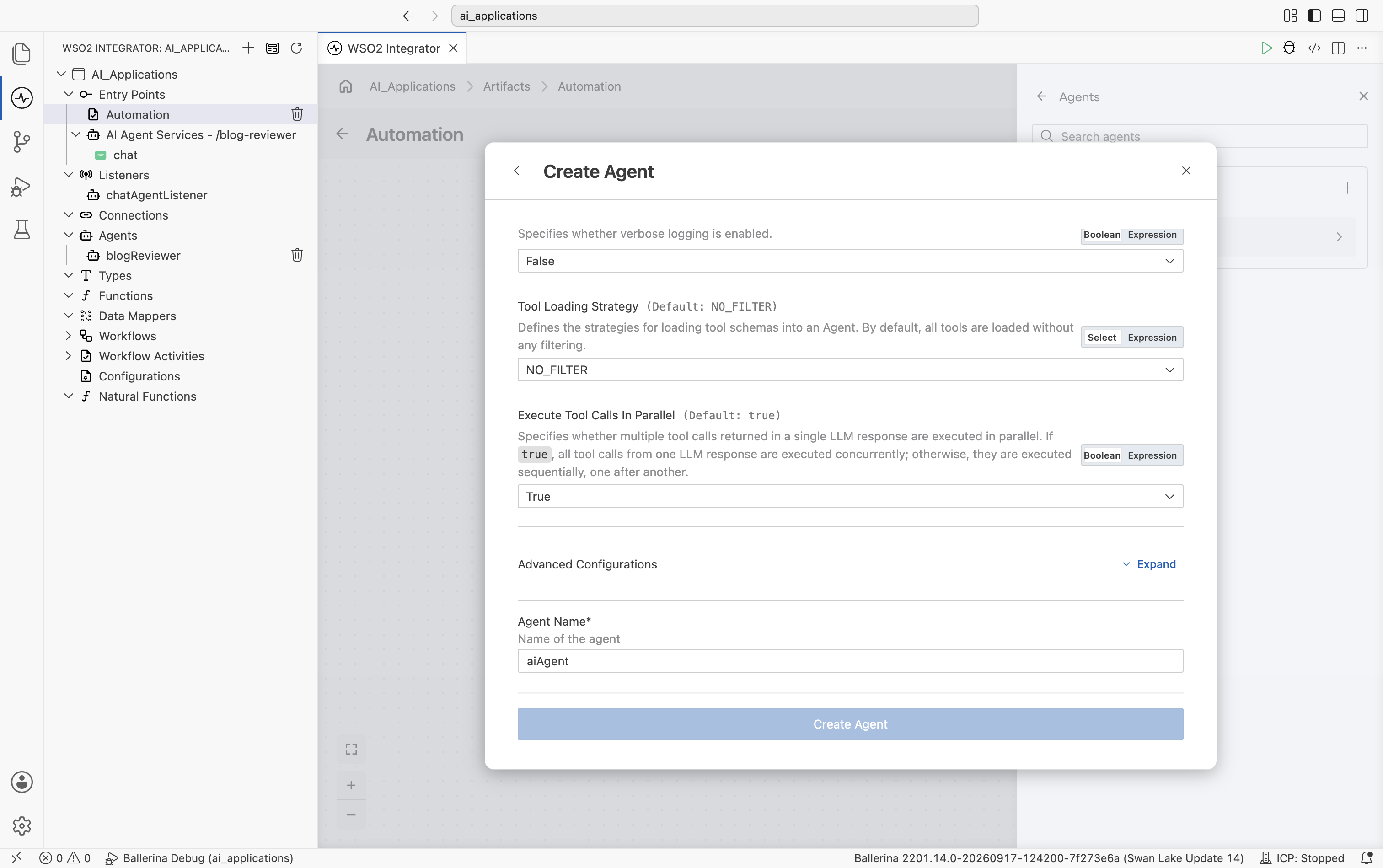Delete the blogReviewer agent

tap(297, 255)
